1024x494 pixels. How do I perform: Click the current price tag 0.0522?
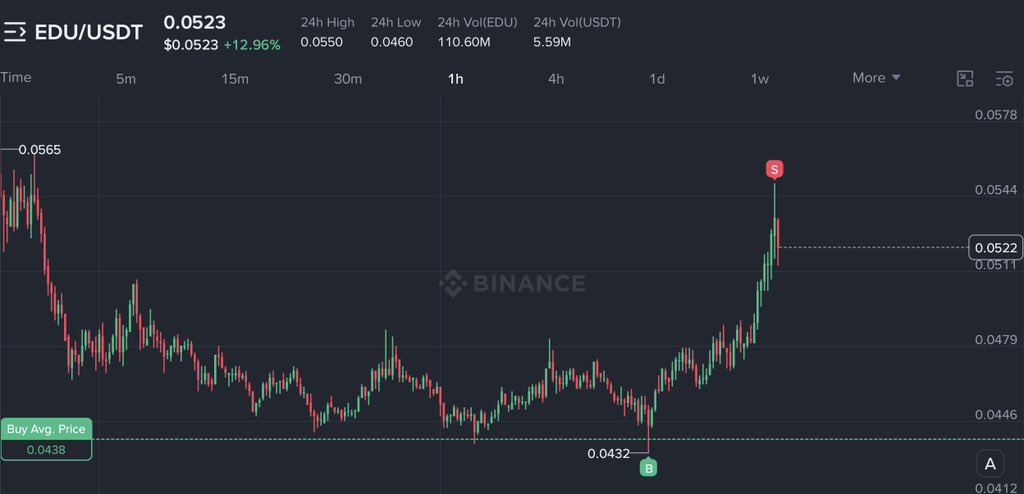996,248
